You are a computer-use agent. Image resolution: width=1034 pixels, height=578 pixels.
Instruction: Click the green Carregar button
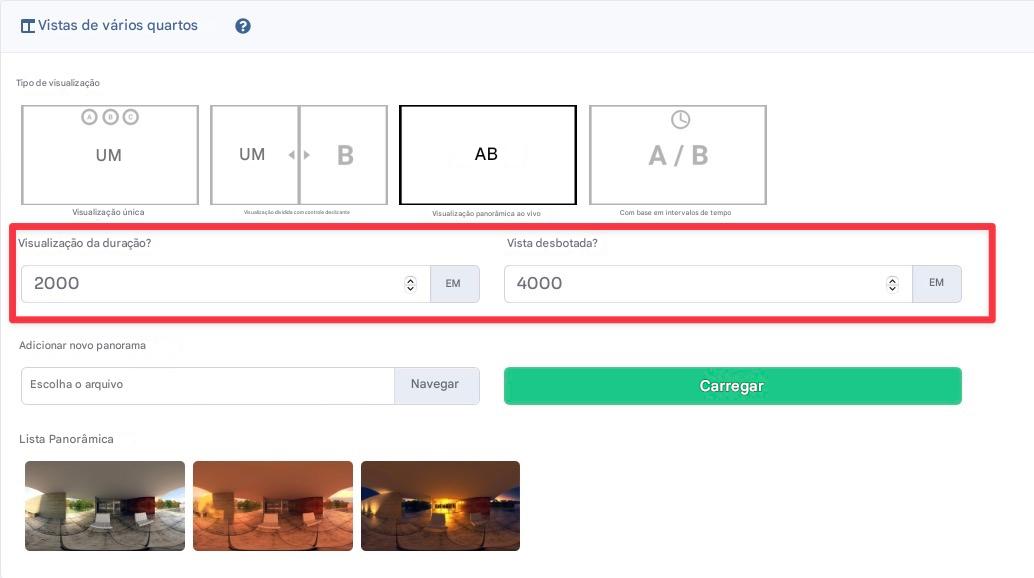[732, 386]
